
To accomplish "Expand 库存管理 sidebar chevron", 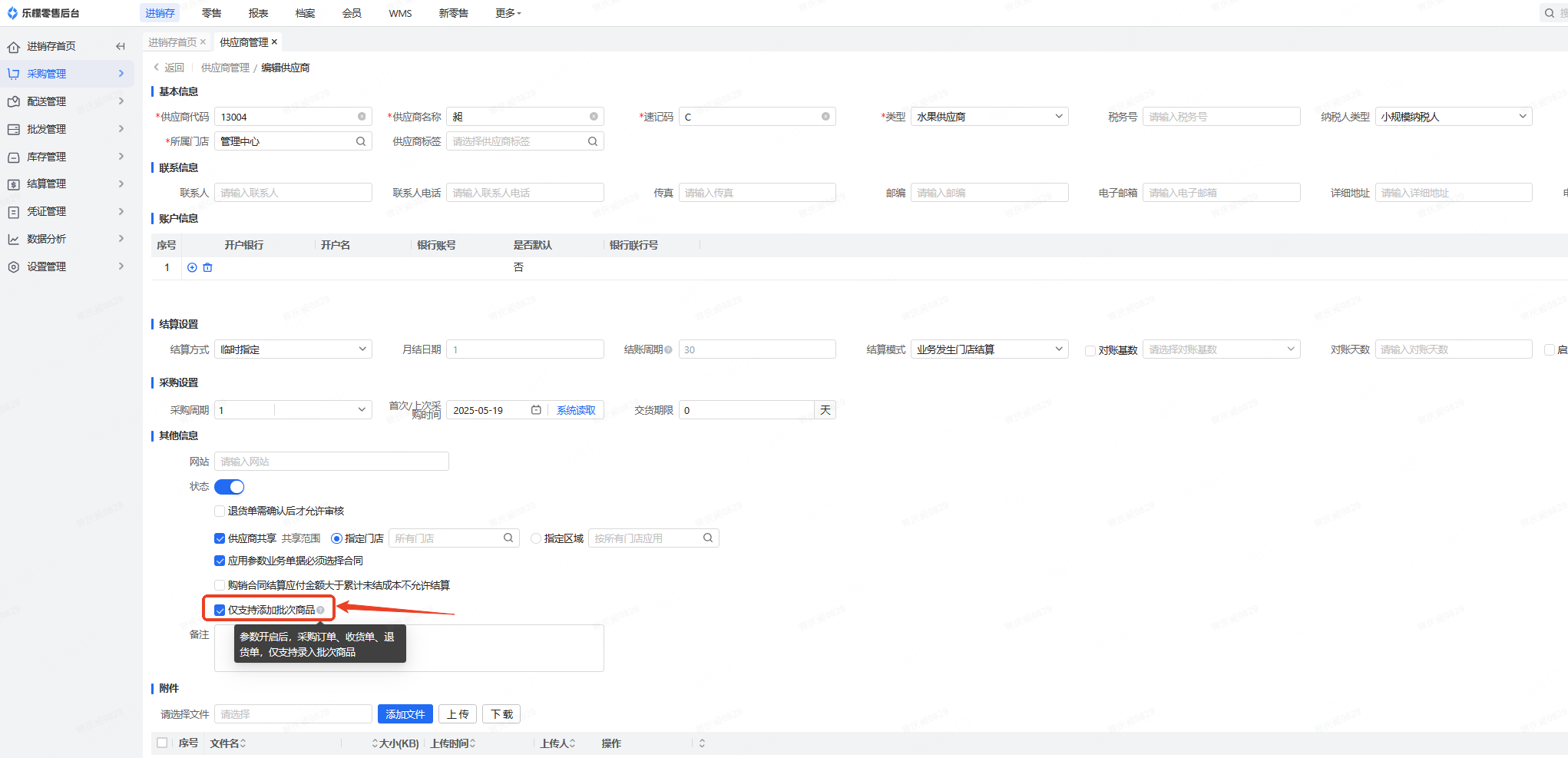I will pyautogui.click(x=121, y=157).
